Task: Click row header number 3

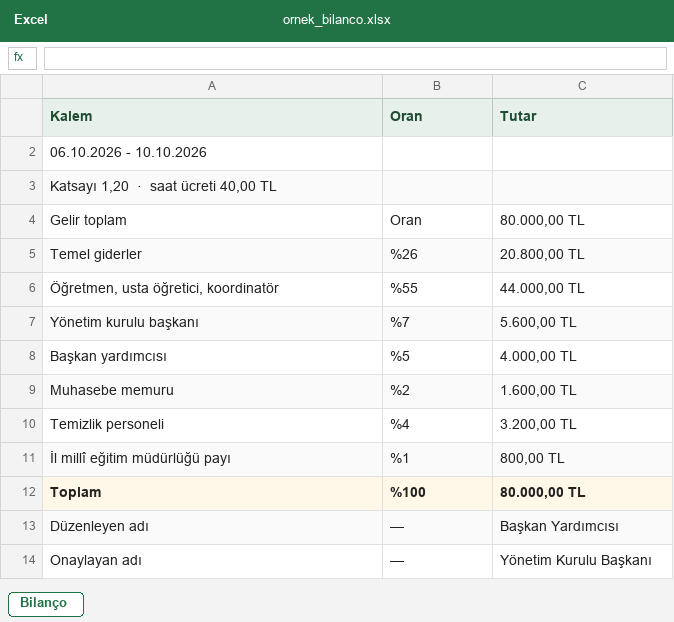Action: click(x=21, y=187)
